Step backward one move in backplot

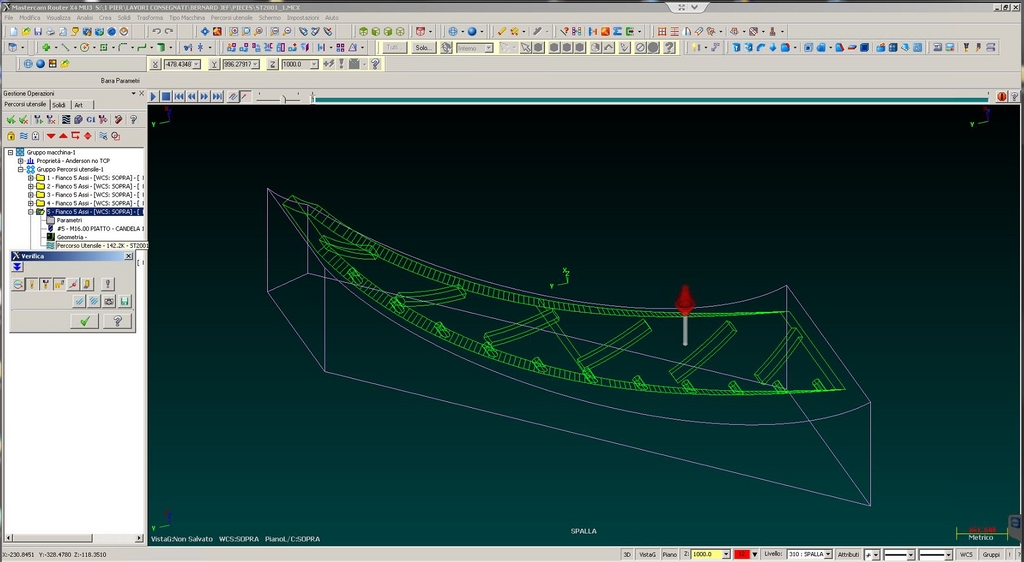[191, 97]
